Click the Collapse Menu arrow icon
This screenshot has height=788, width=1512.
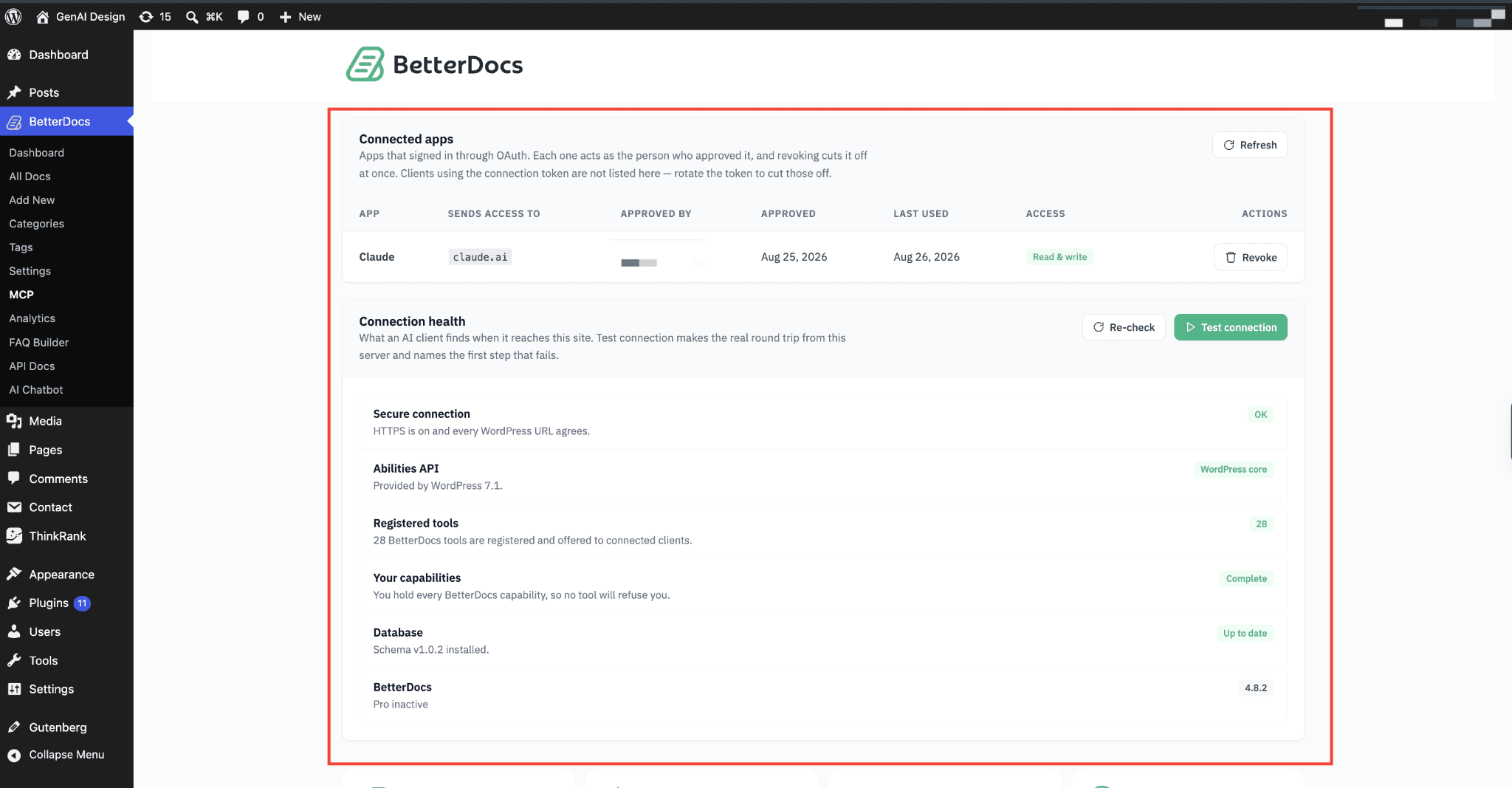[14, 755]
